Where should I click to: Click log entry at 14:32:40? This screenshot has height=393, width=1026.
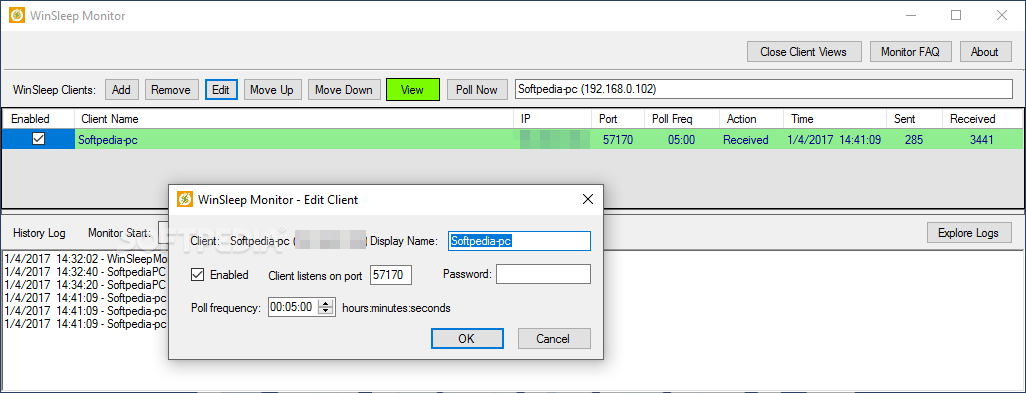click(x=86, y=271)
